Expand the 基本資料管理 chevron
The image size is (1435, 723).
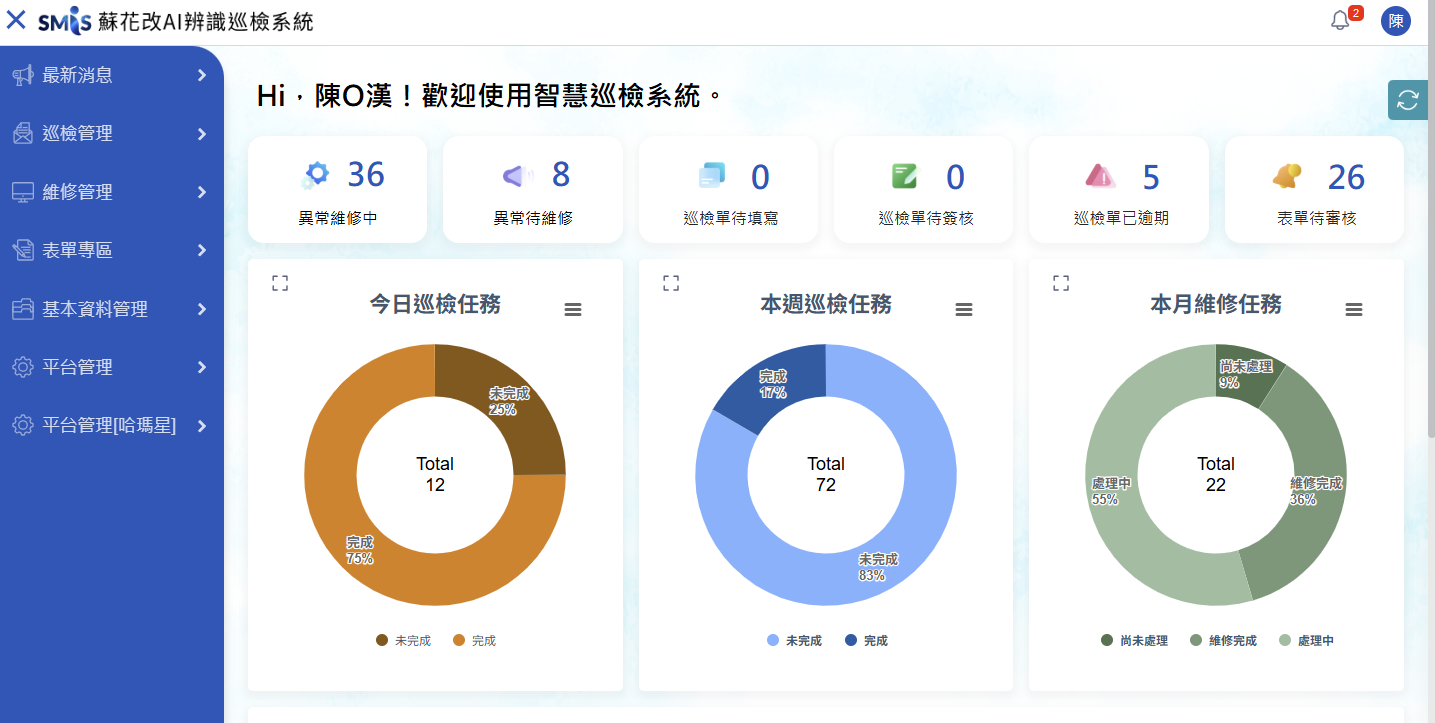click(202, 309)
